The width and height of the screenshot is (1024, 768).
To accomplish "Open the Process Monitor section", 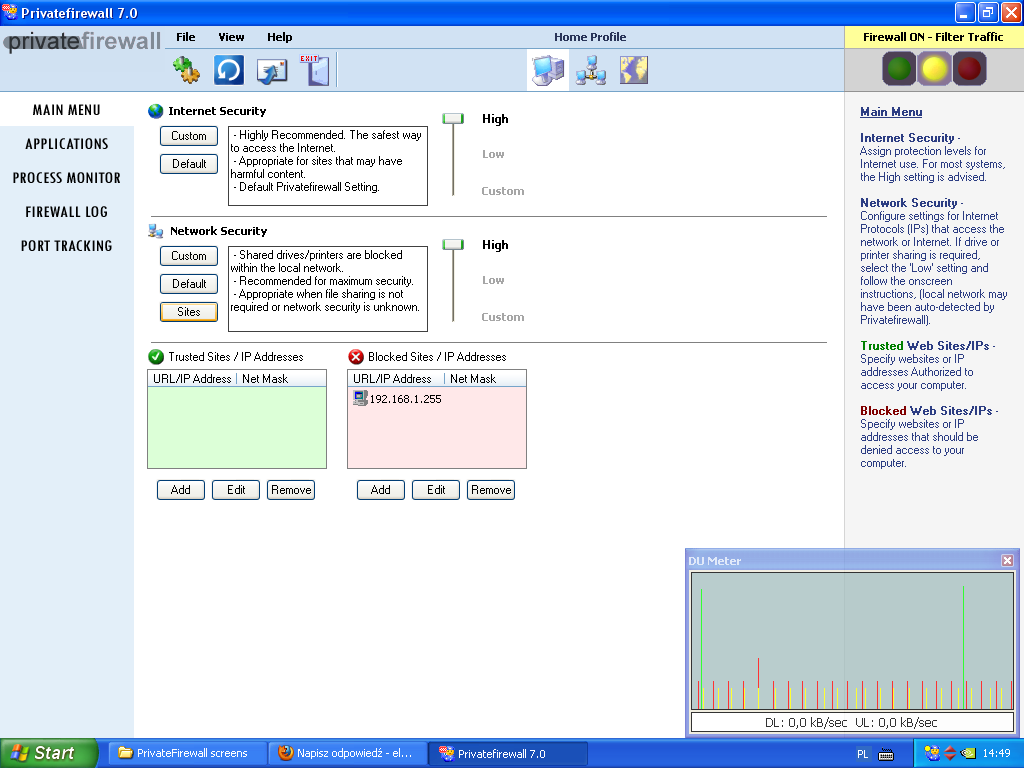I will tap(67, 178).
